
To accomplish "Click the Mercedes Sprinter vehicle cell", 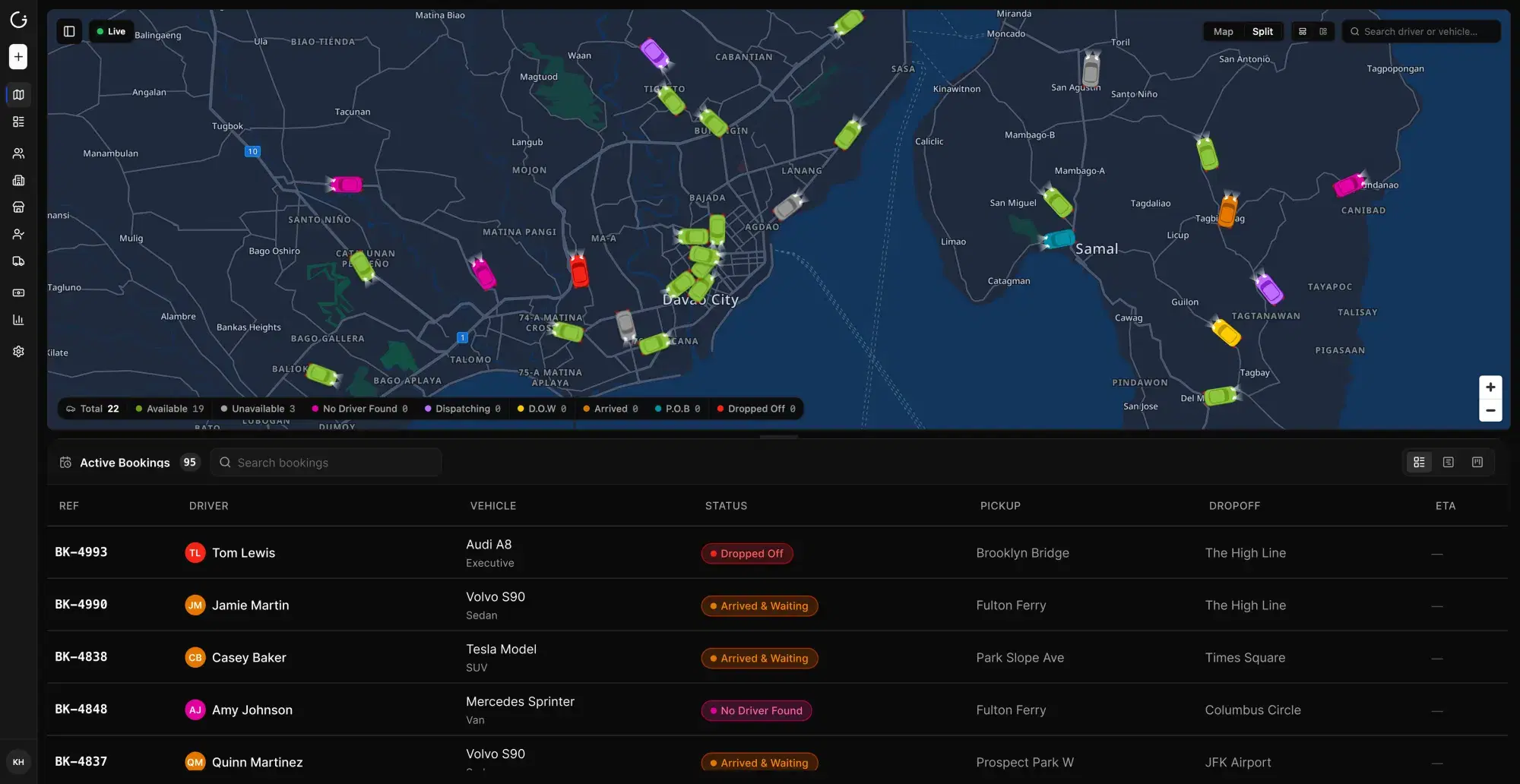I will click(x=520, y=710).
